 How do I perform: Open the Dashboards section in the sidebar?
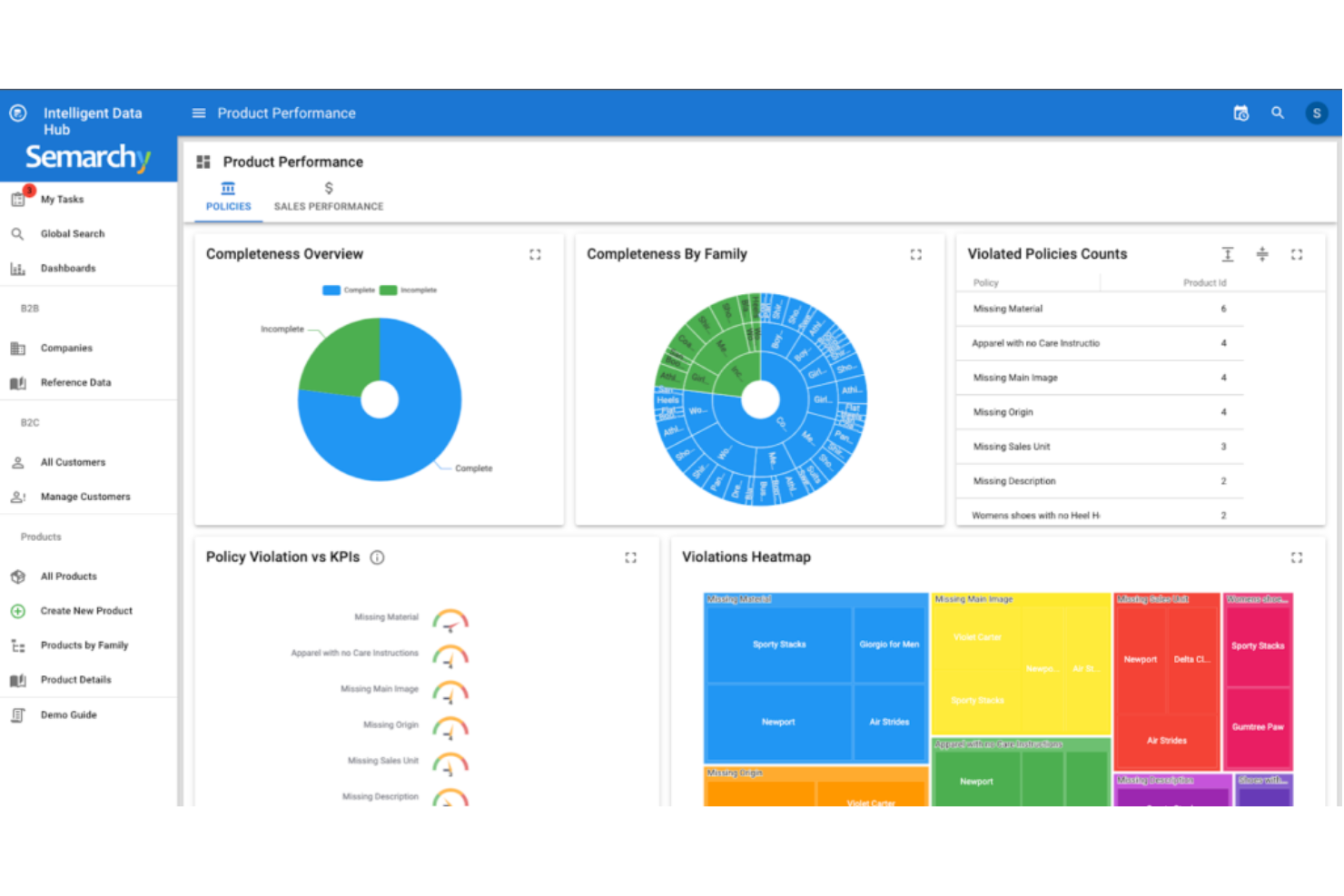tap(68, 268)
